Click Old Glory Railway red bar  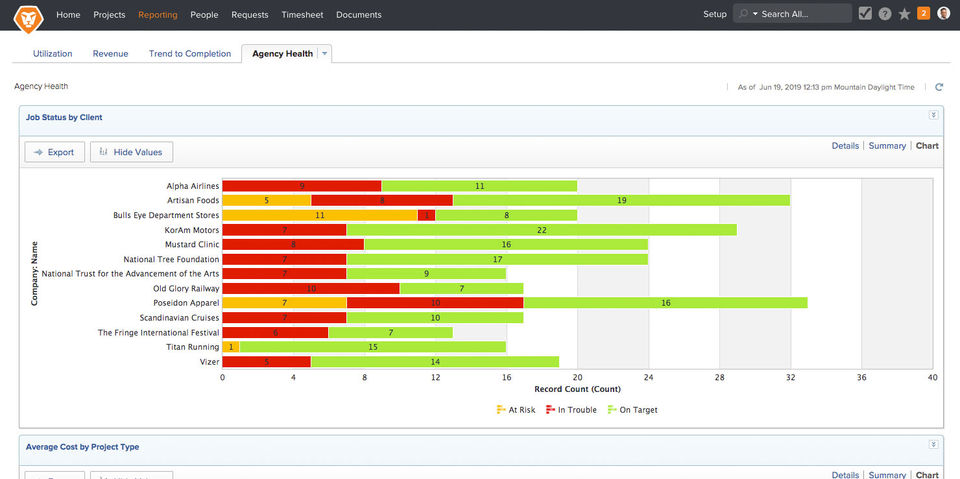(x=311, y=288)
